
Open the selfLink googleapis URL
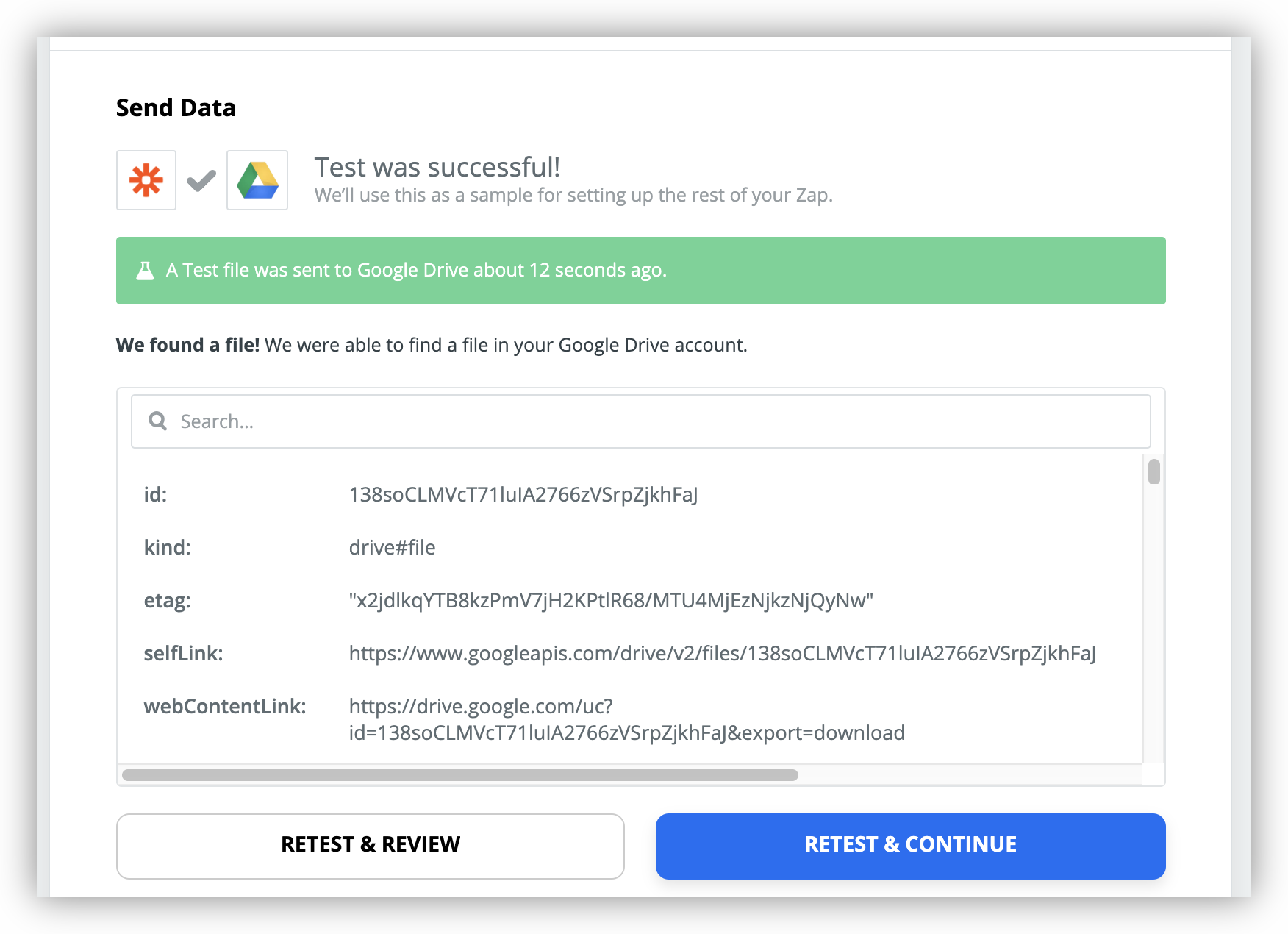[723, 653]
